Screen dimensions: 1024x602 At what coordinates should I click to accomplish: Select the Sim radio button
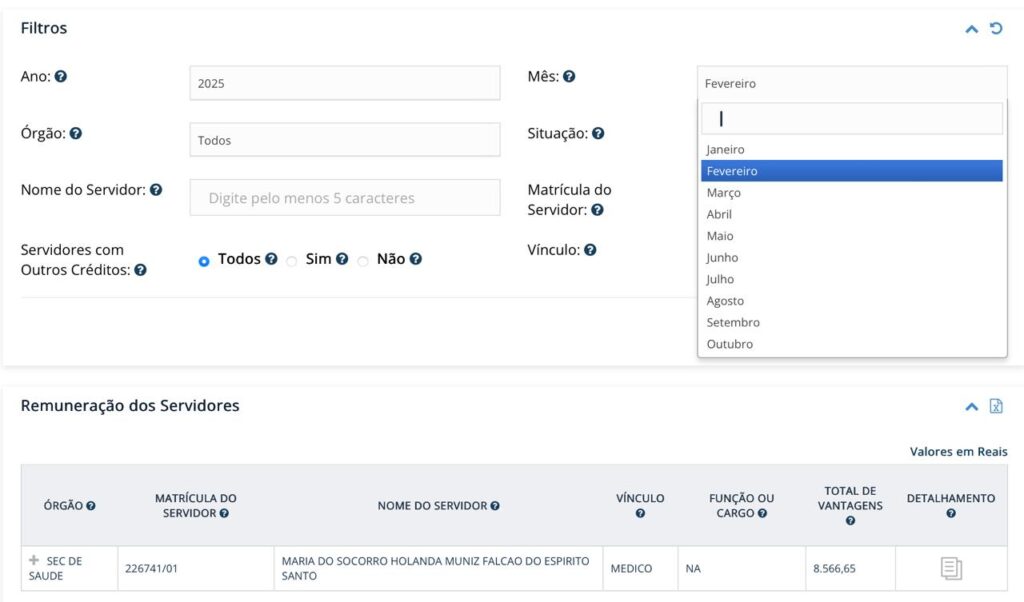(292, 260)
